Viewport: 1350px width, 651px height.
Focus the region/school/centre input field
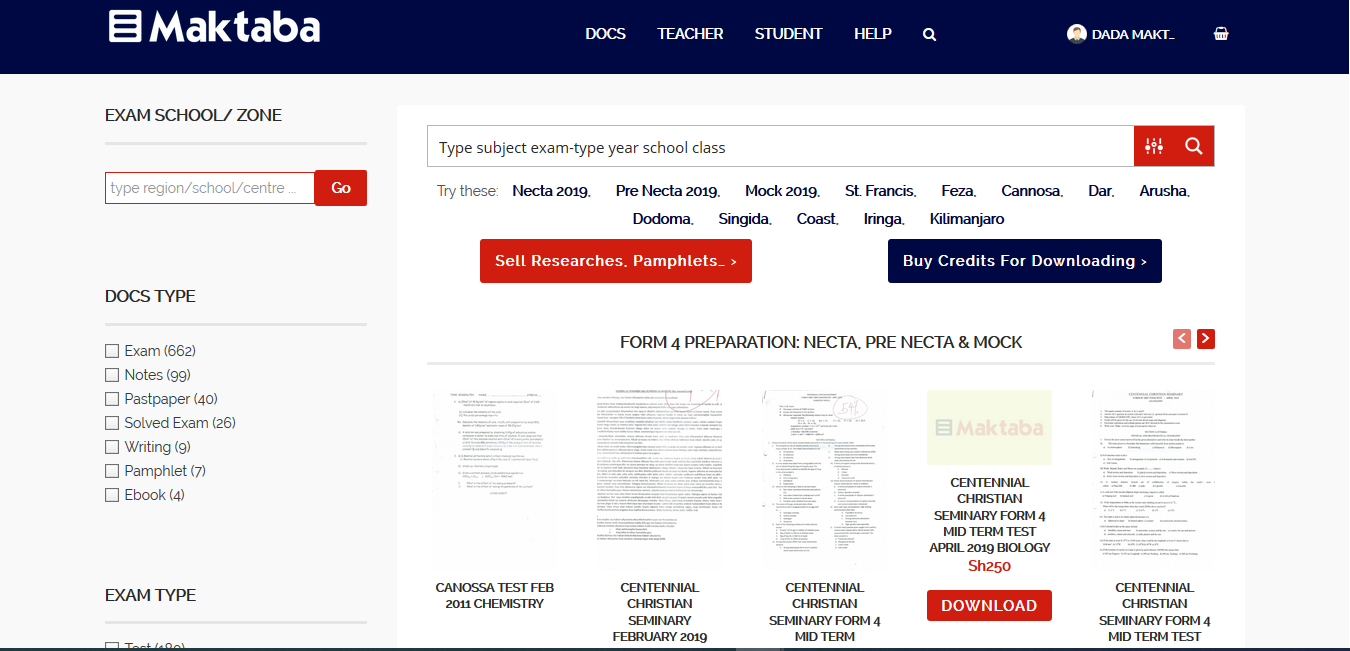(x=210, y=188)
